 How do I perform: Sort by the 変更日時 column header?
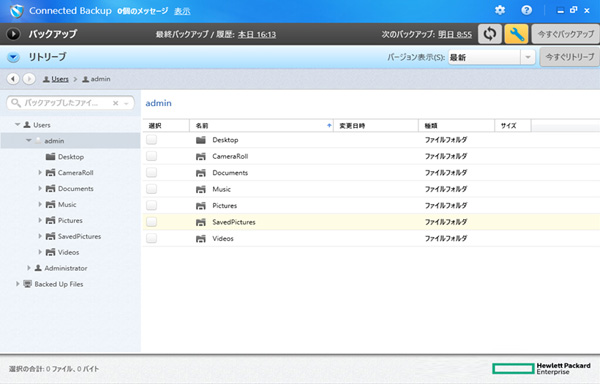[x=376, y=125]
